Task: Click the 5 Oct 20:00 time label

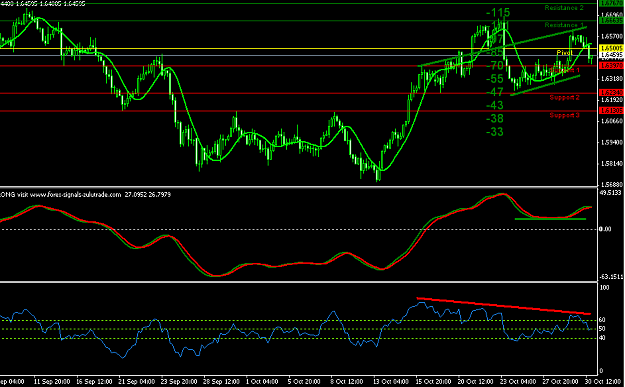Action: 304,381
